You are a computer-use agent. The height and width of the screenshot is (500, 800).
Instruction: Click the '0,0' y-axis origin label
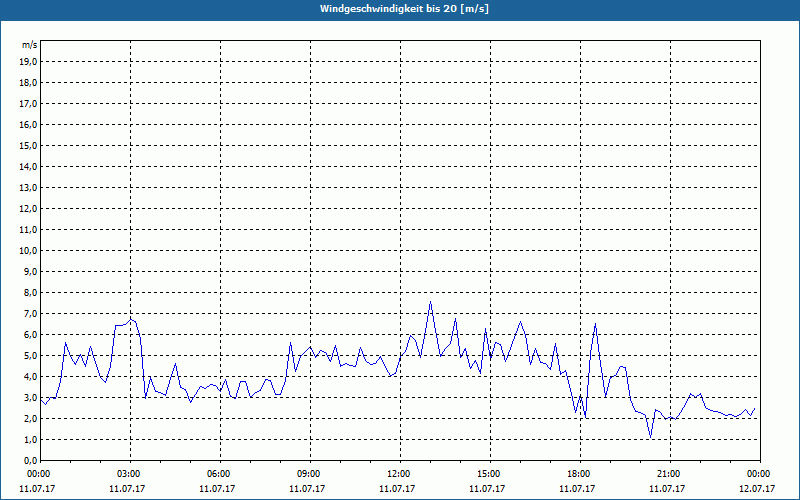pos(30,460)
